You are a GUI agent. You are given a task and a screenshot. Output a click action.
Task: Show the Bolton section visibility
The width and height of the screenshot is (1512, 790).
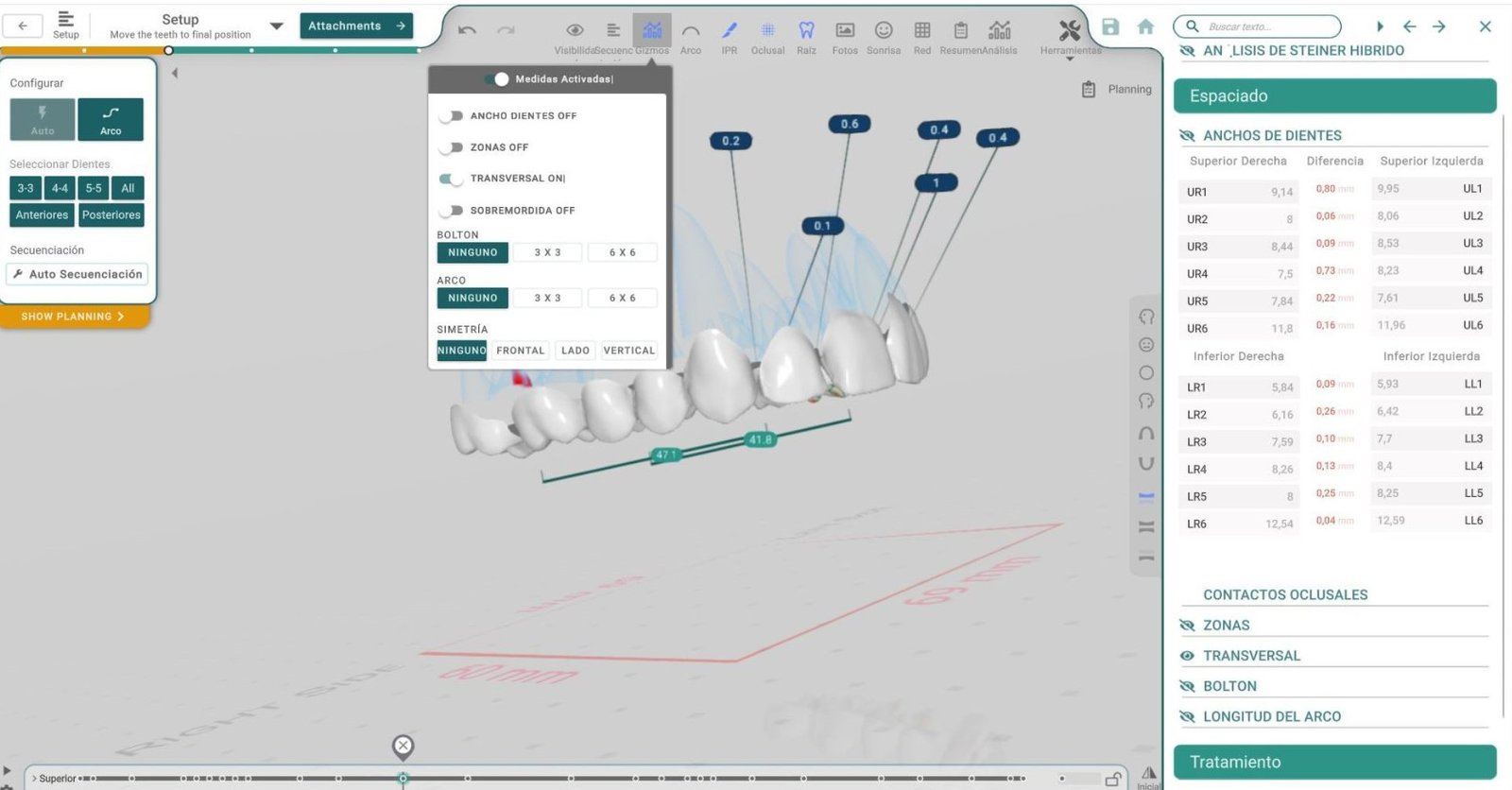click(1187, 686)
